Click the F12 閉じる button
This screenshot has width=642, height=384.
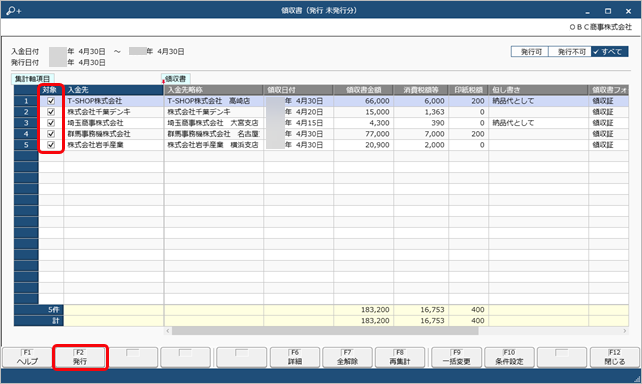pos(615,357)
